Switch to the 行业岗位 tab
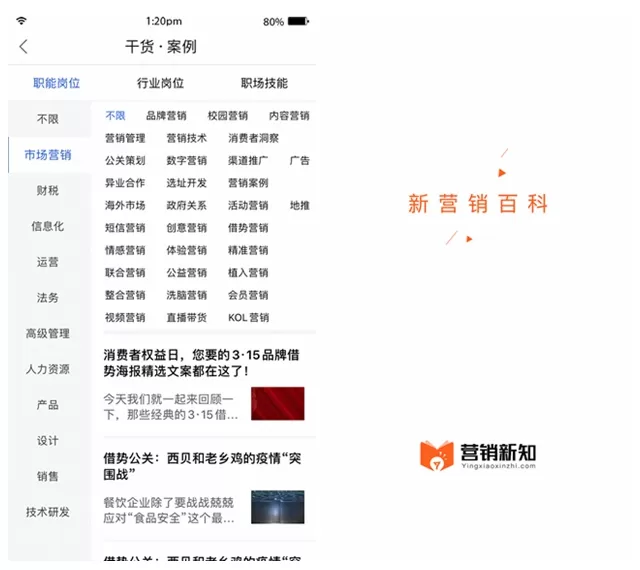 click(160, 83)
